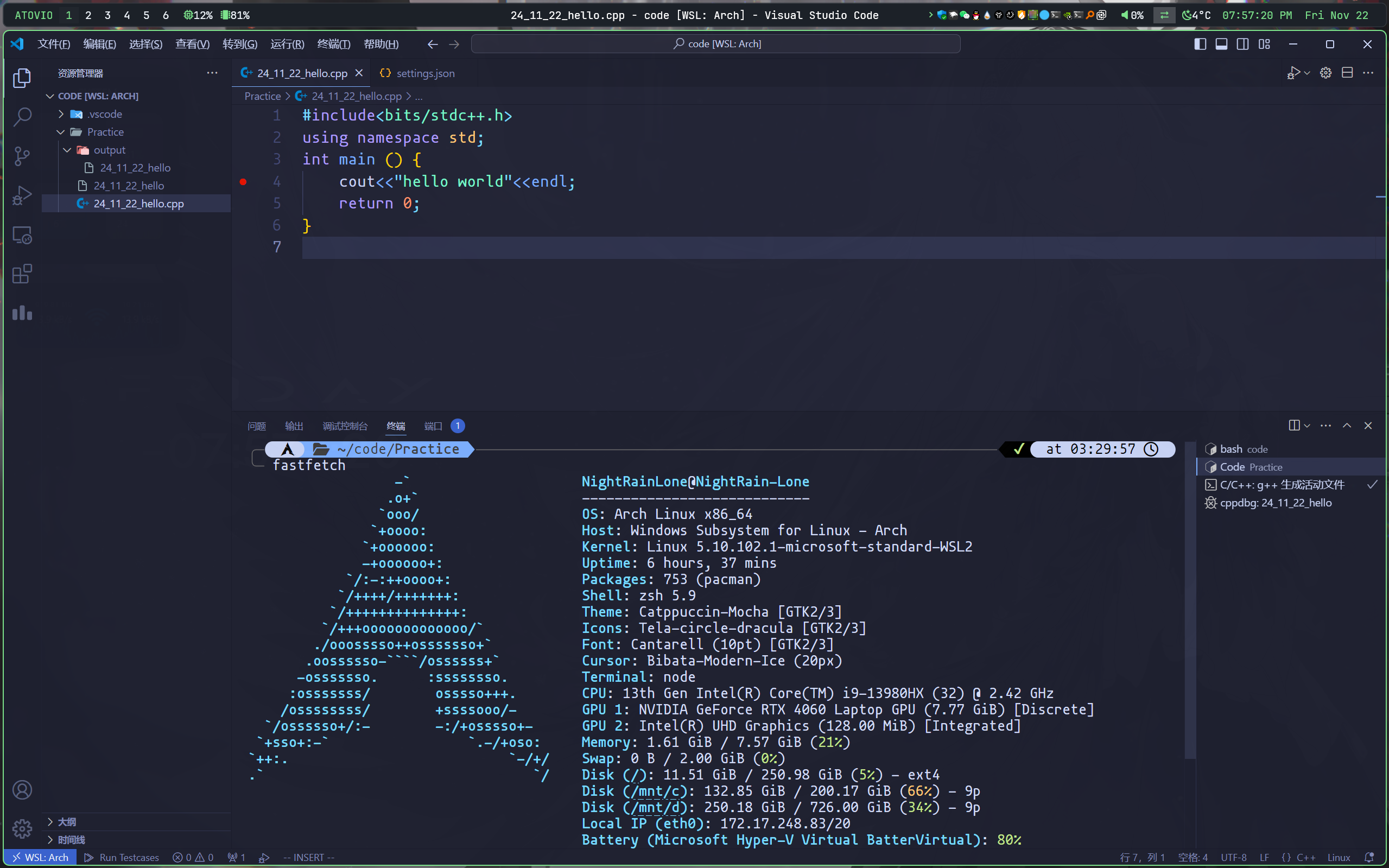Switch to the settings.json tab

pos(425,73)
